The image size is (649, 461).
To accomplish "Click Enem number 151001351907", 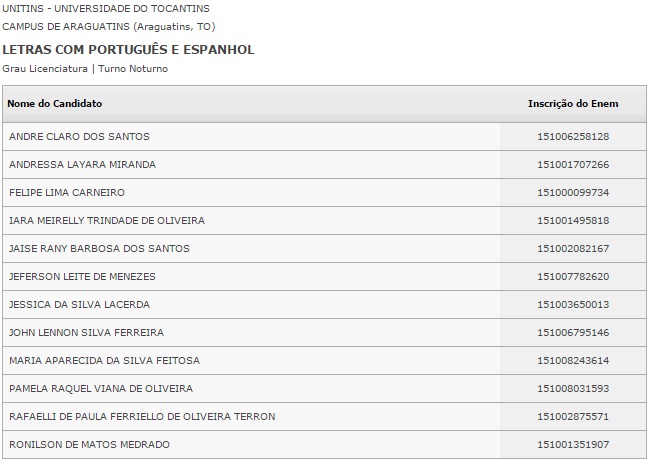I will [x=573, y=444].
